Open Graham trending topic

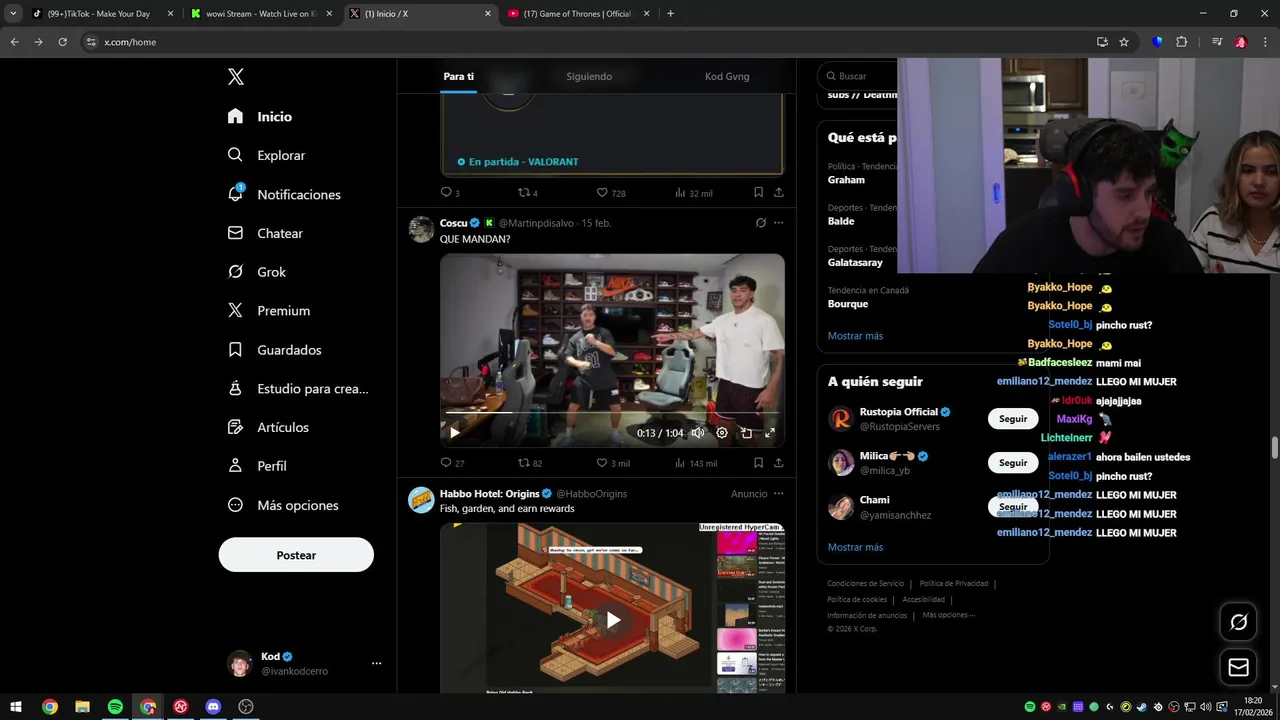tap(846, 180)
